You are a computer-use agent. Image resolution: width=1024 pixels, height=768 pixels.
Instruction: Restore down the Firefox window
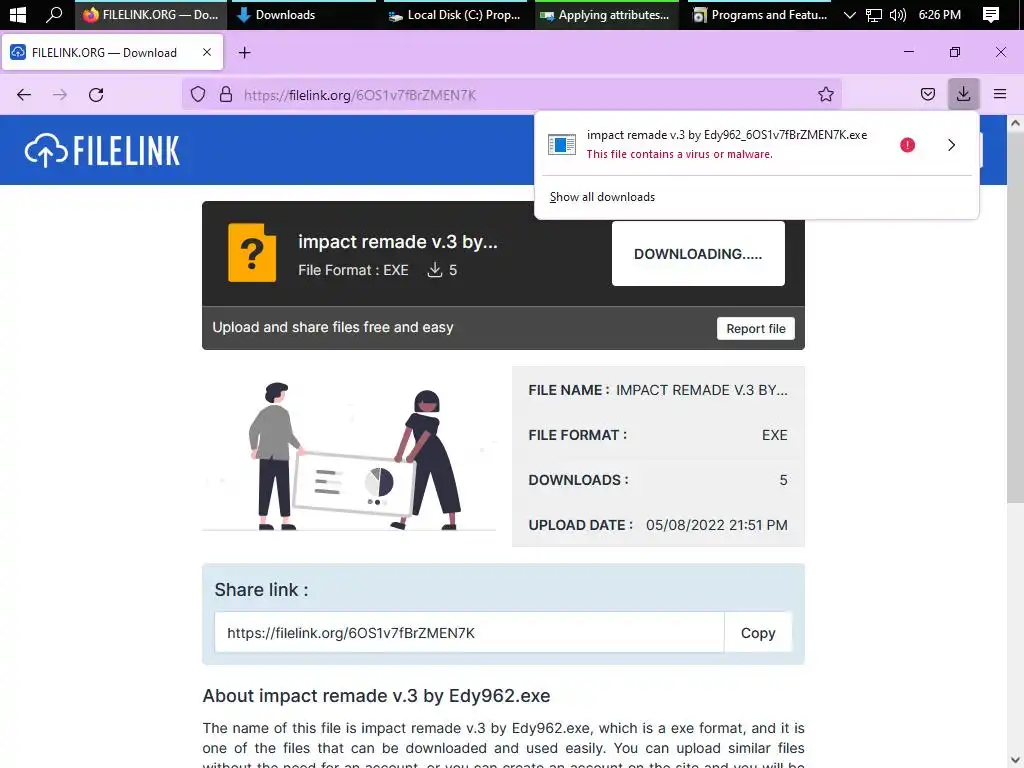pos(955,52)
